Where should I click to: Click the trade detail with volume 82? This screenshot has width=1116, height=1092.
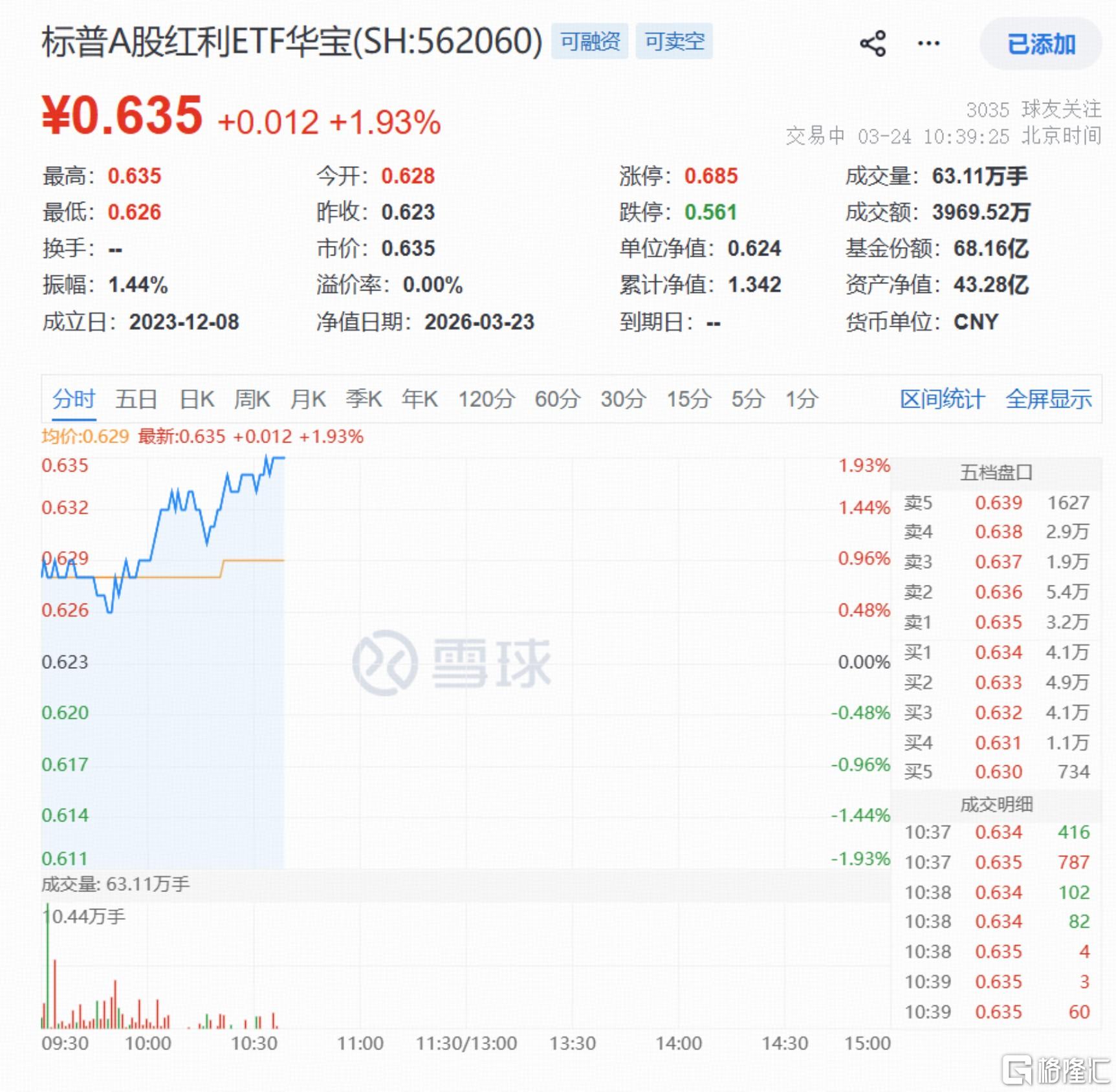click(996, 921)
